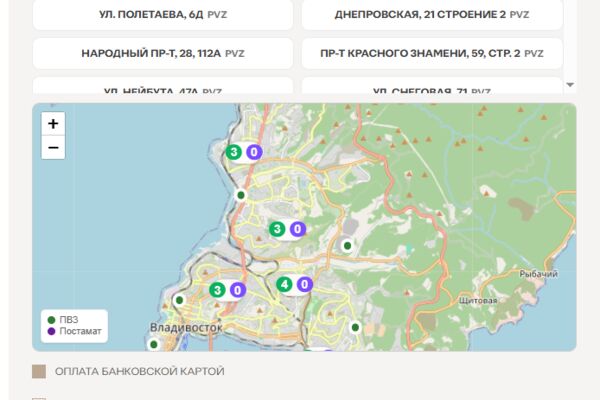Click the northernmost purple 0 postamat cluster
Image resolution: width=600 pixels, height=400 pixels.
click(254, 152)
